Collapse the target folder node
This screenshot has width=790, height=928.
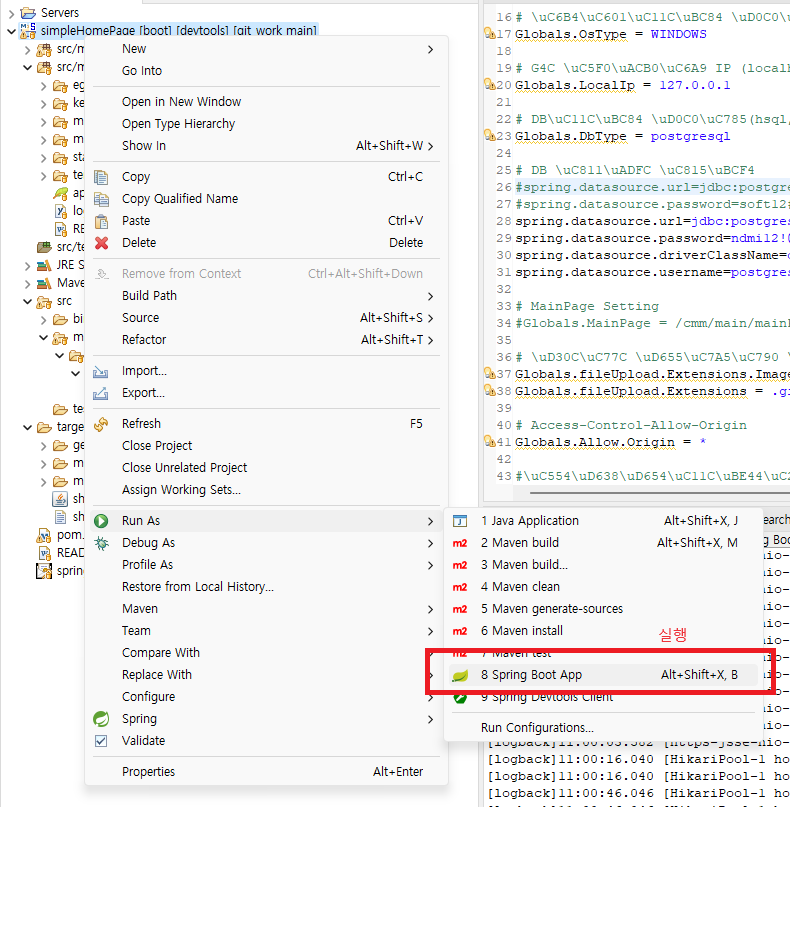click(x=27, y=427)
